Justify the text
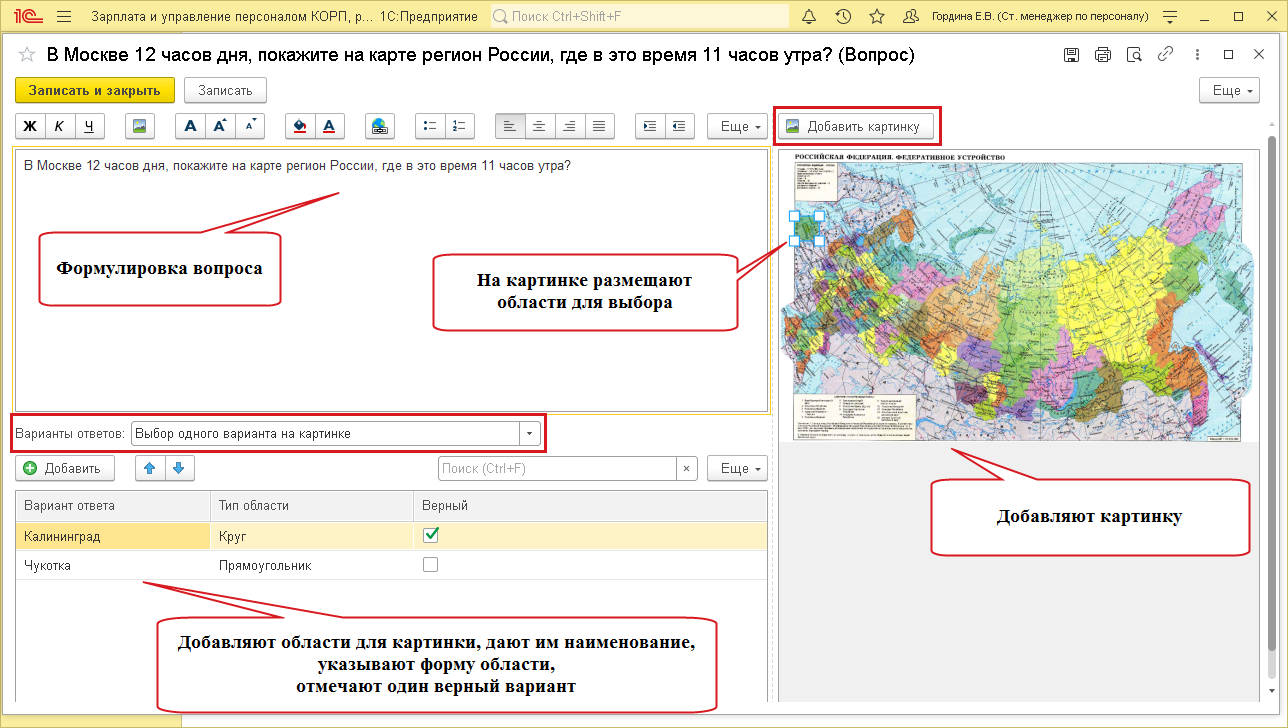The height and width of the screenshot is (728, 1288). pos(600,126)
